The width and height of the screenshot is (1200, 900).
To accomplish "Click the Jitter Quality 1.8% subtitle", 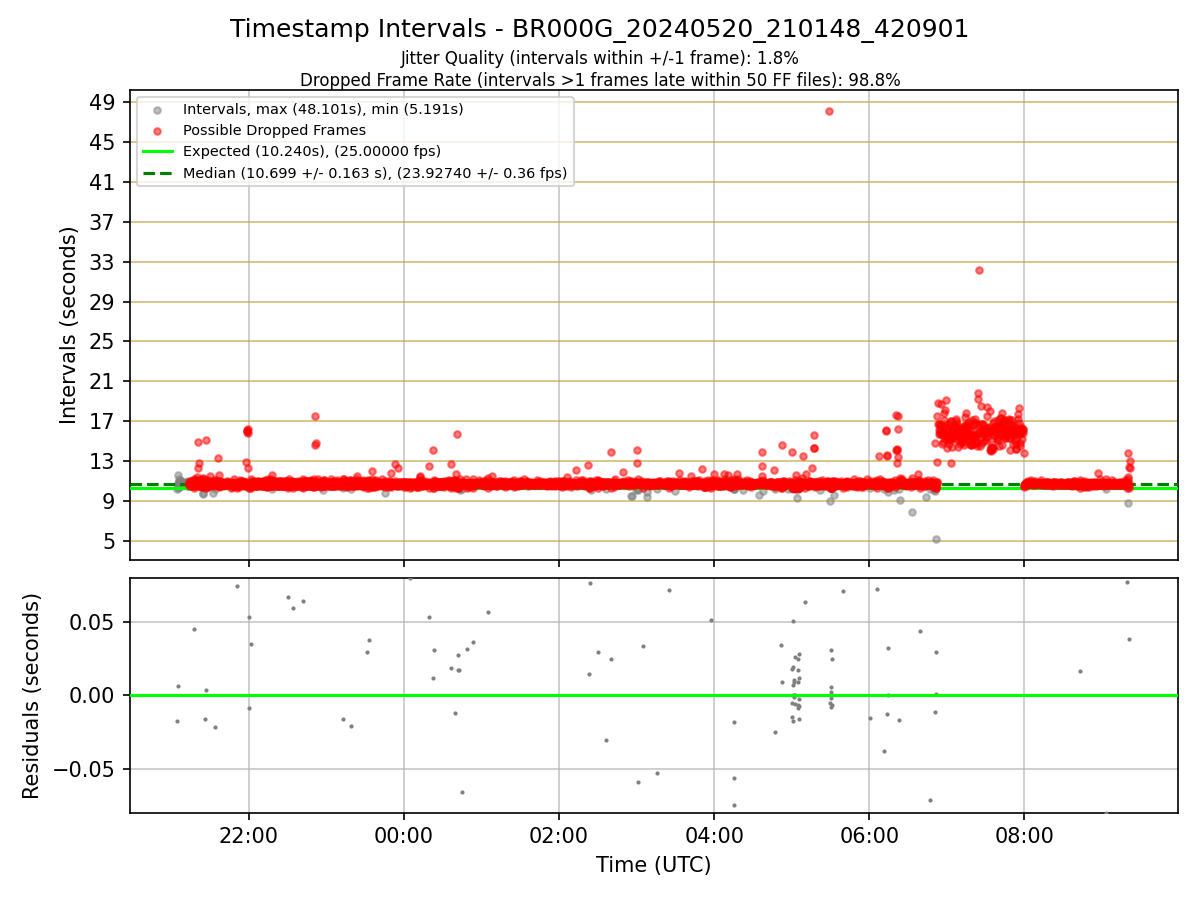I will click(599, 58).
